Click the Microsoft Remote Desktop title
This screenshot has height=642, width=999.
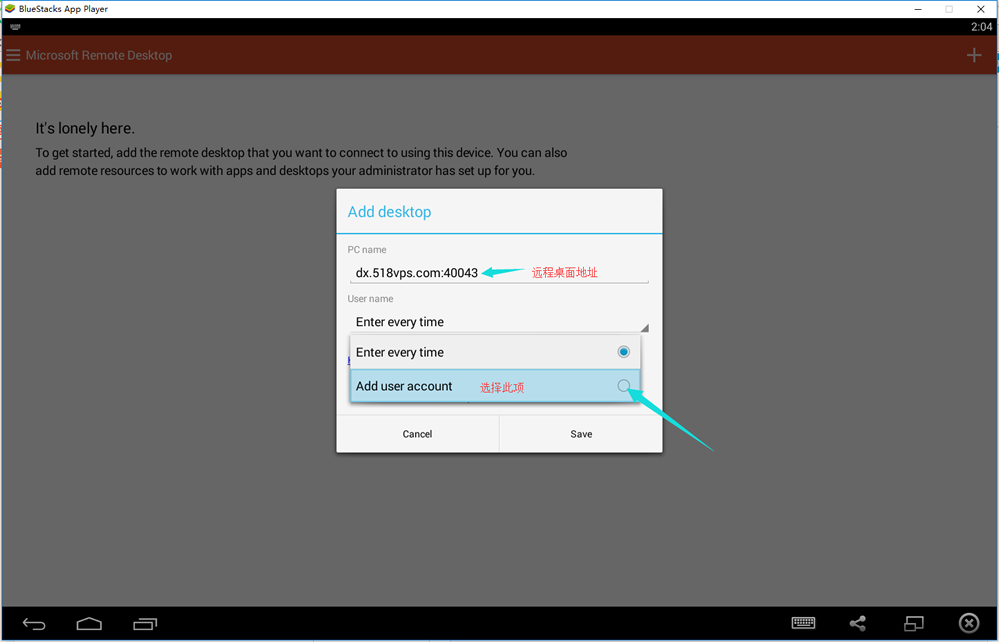tap(99, 55)
